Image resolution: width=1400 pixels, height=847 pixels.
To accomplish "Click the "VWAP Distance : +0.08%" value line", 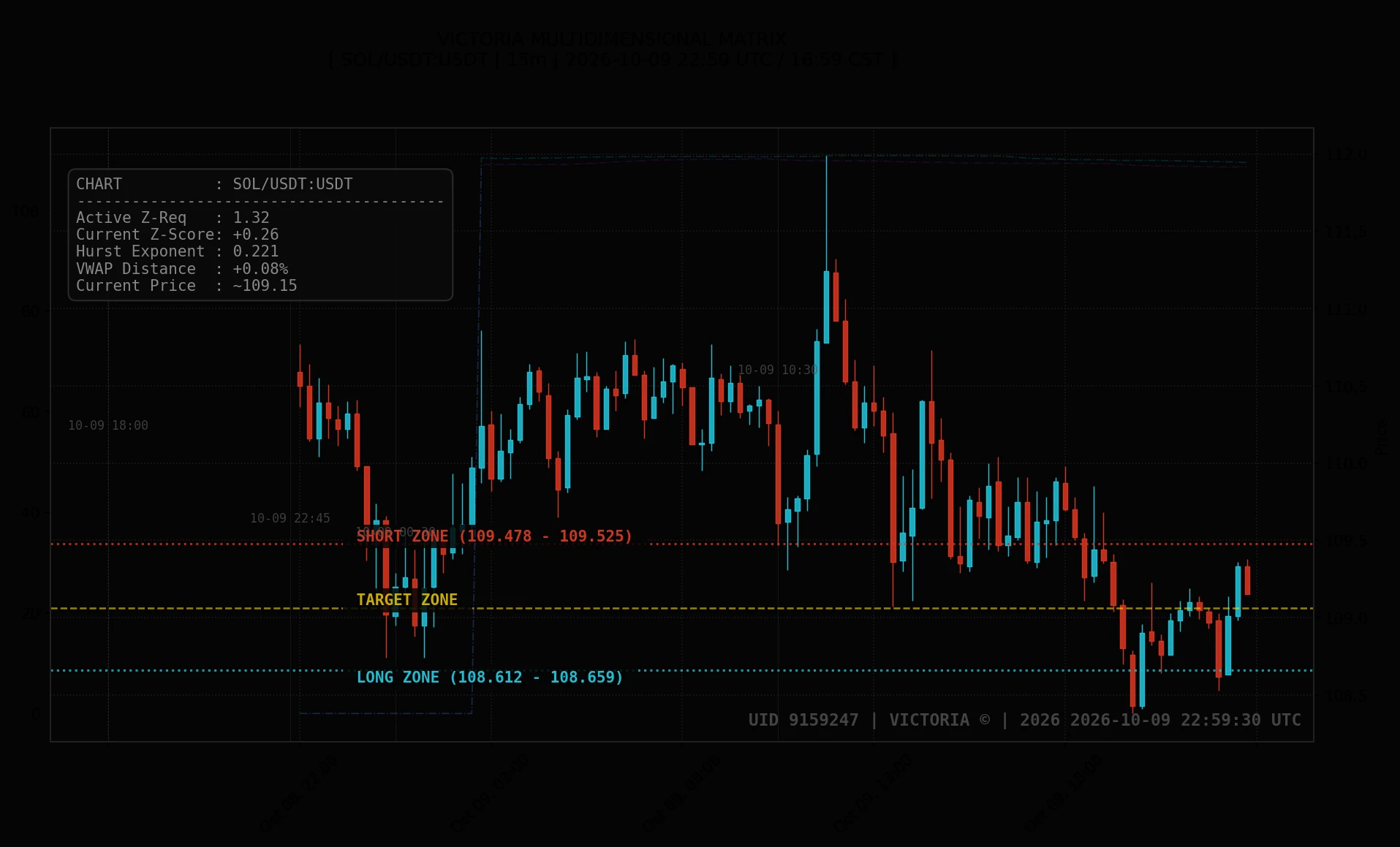I will point(182,269).
